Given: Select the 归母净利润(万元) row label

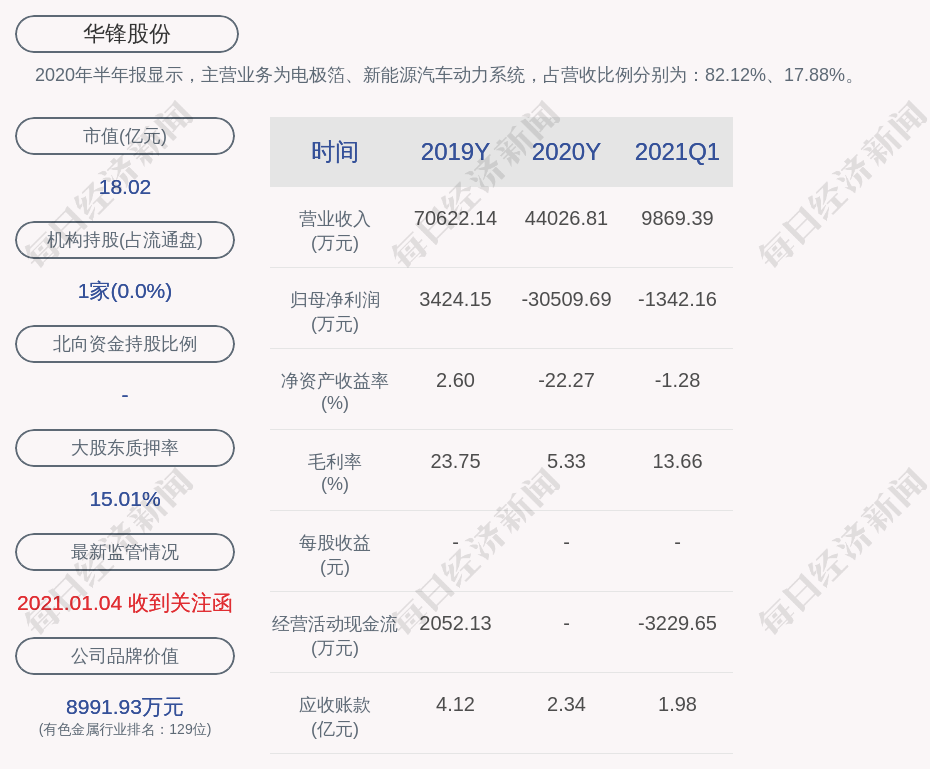Looking at the screenshot, I should 335,311.
